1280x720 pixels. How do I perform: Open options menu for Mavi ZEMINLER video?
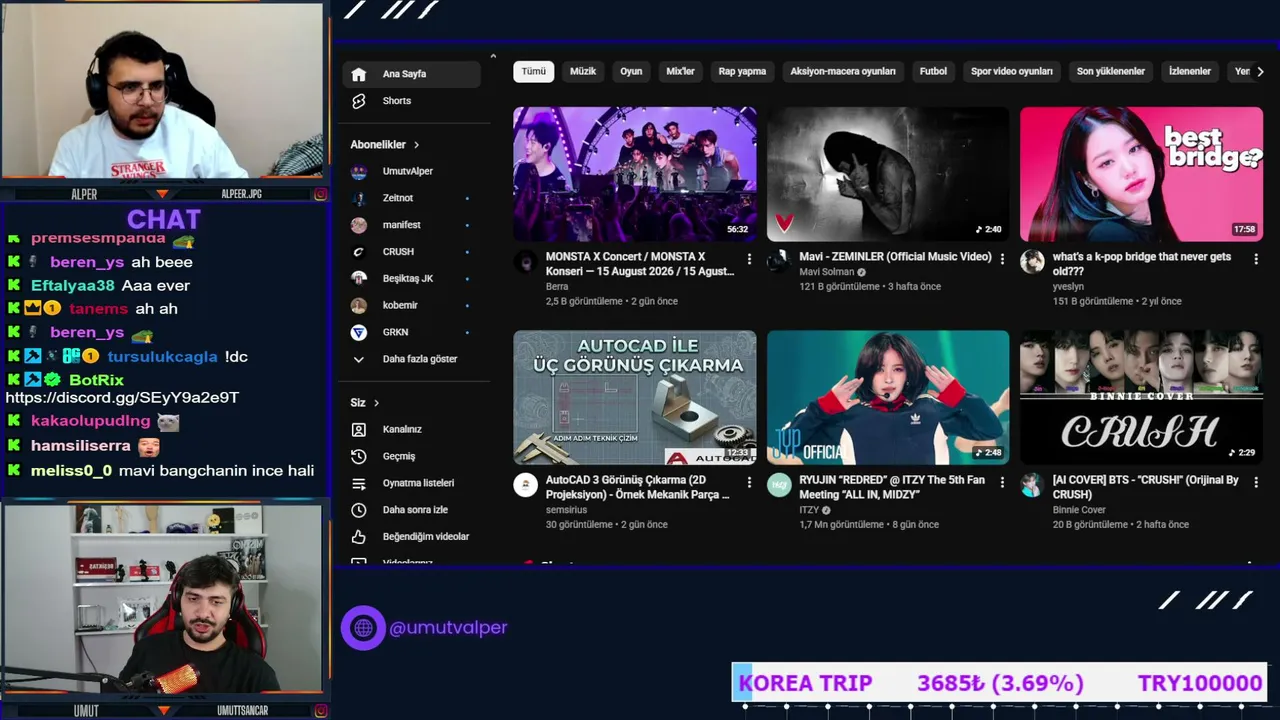[1002, 259]
